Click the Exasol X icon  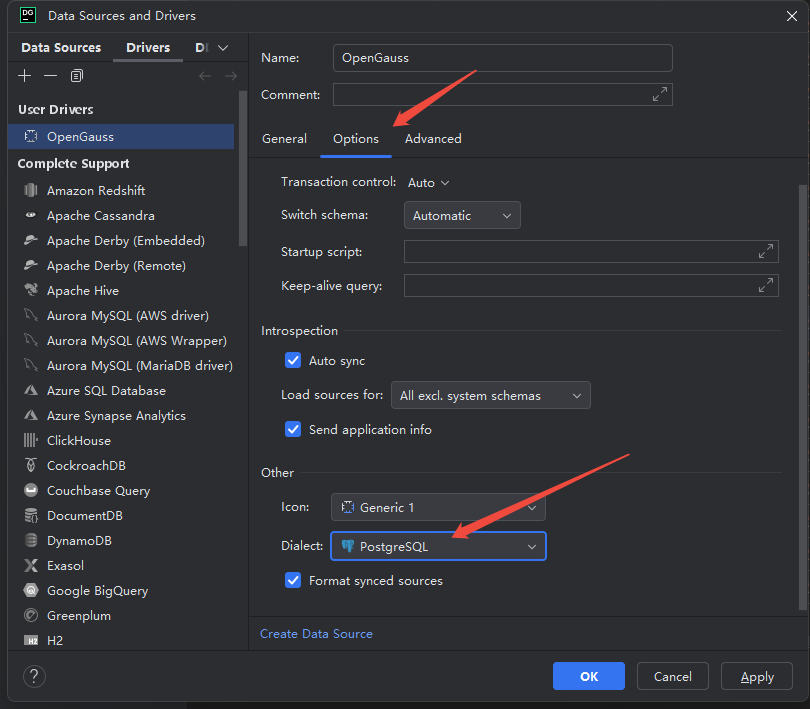[31, 565]
